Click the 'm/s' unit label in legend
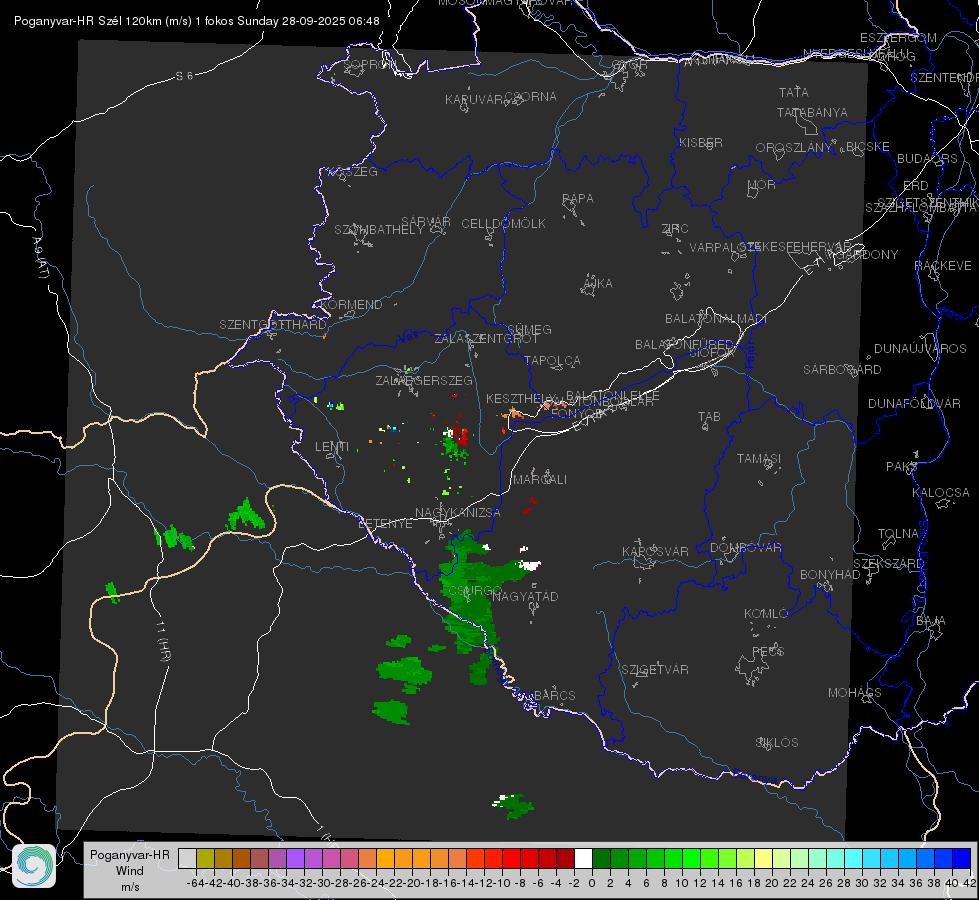This screenshot has height=900, width=979. tap(130, 886)
